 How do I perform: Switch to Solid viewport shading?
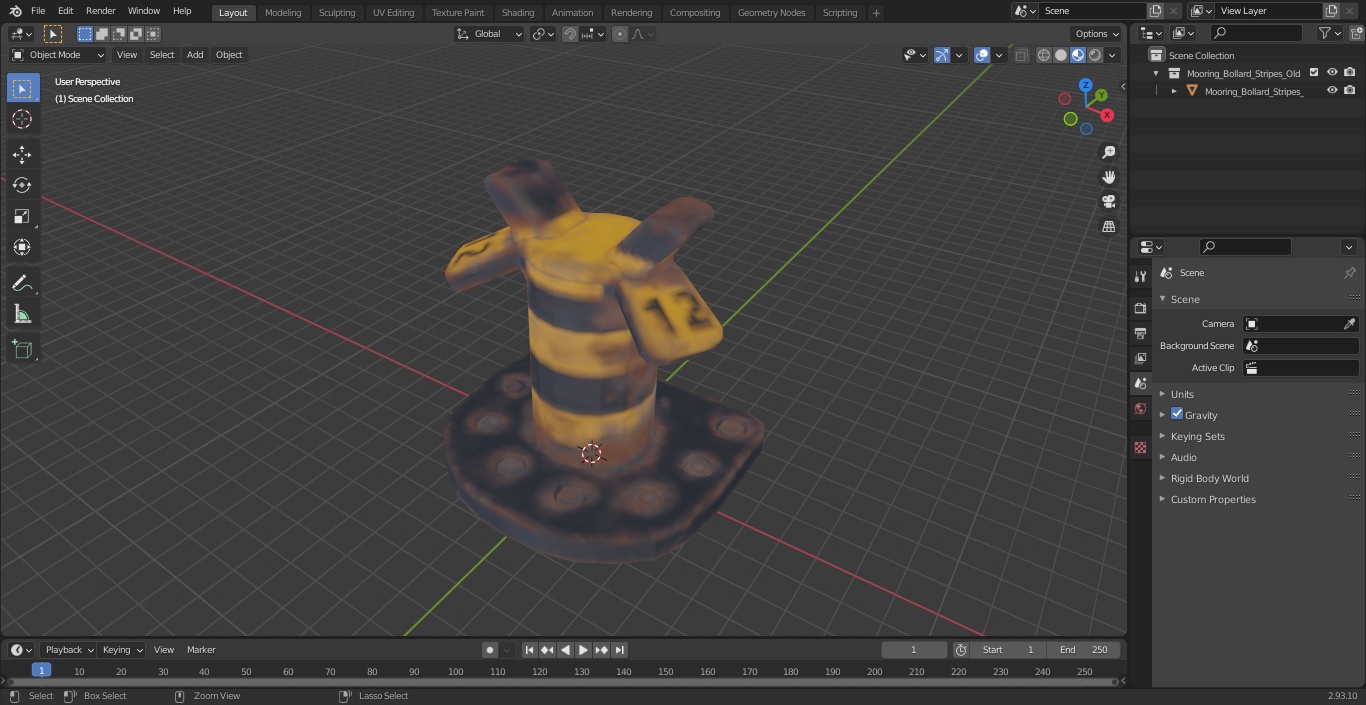click(x=1061, y=55)
